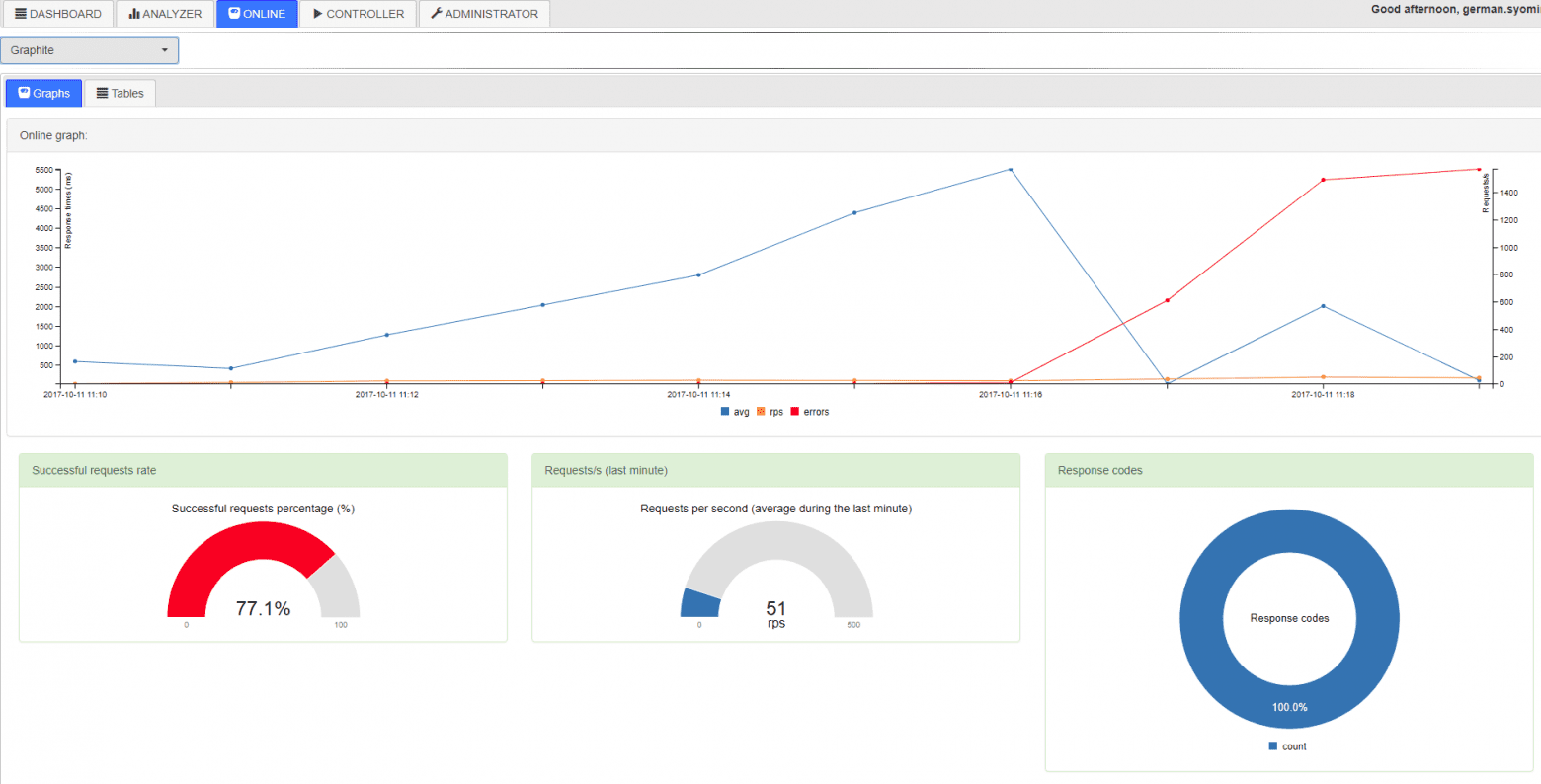Switch to the Tables view

pyautogui.click(x=121, y=93)
